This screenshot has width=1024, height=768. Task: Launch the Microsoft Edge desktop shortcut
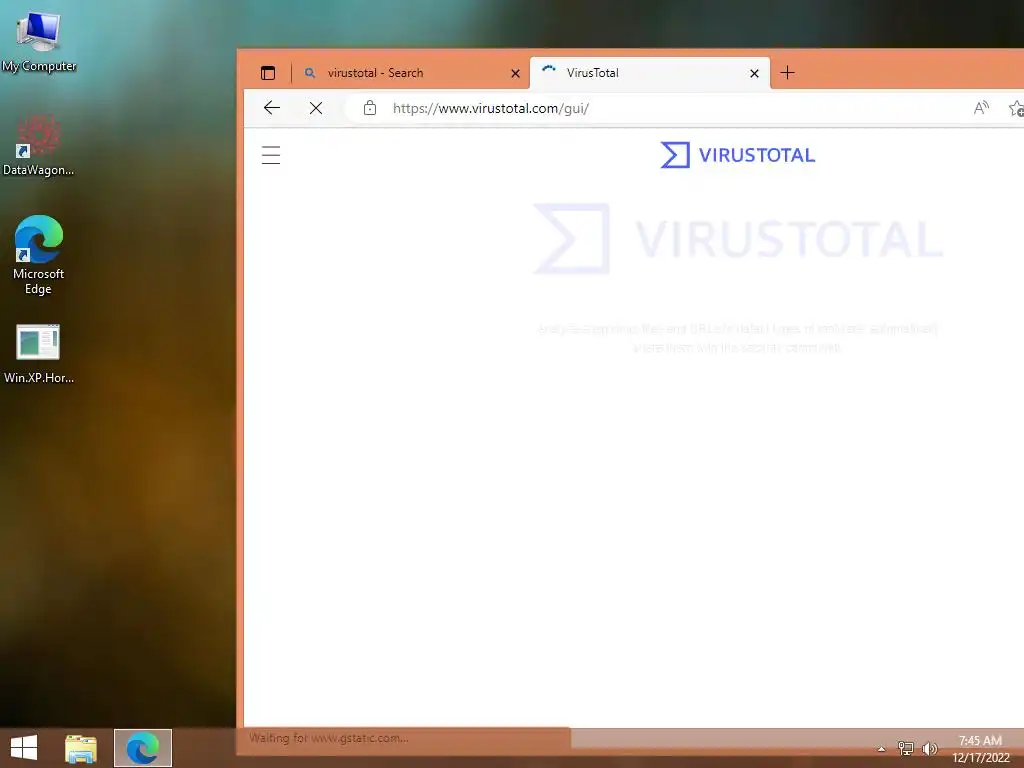tap(39, 255)
